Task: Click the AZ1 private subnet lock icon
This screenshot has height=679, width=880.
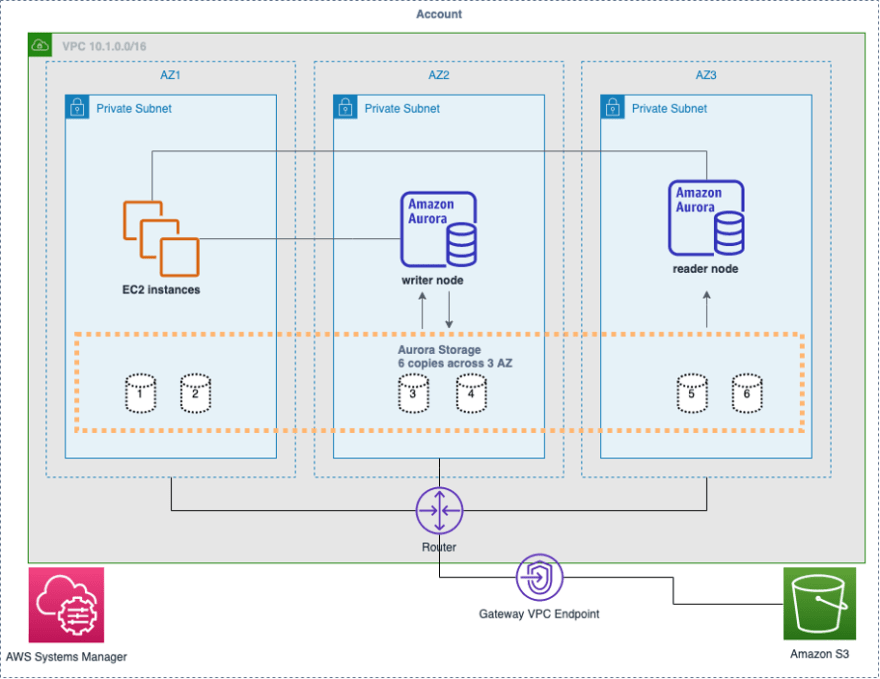Action: tap(77, 107)
